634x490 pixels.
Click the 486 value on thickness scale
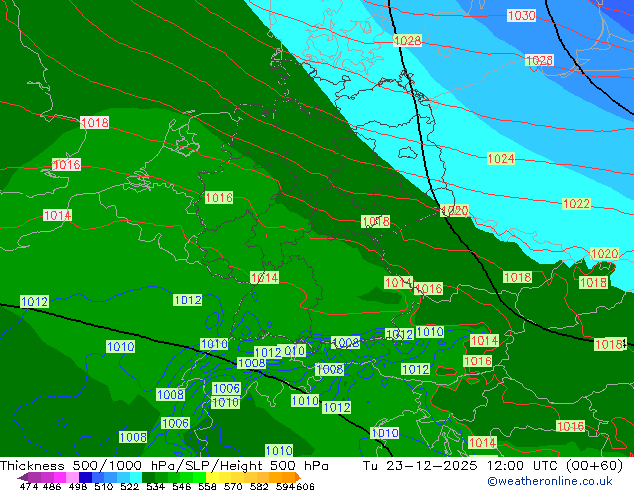[x=52, y=486]
